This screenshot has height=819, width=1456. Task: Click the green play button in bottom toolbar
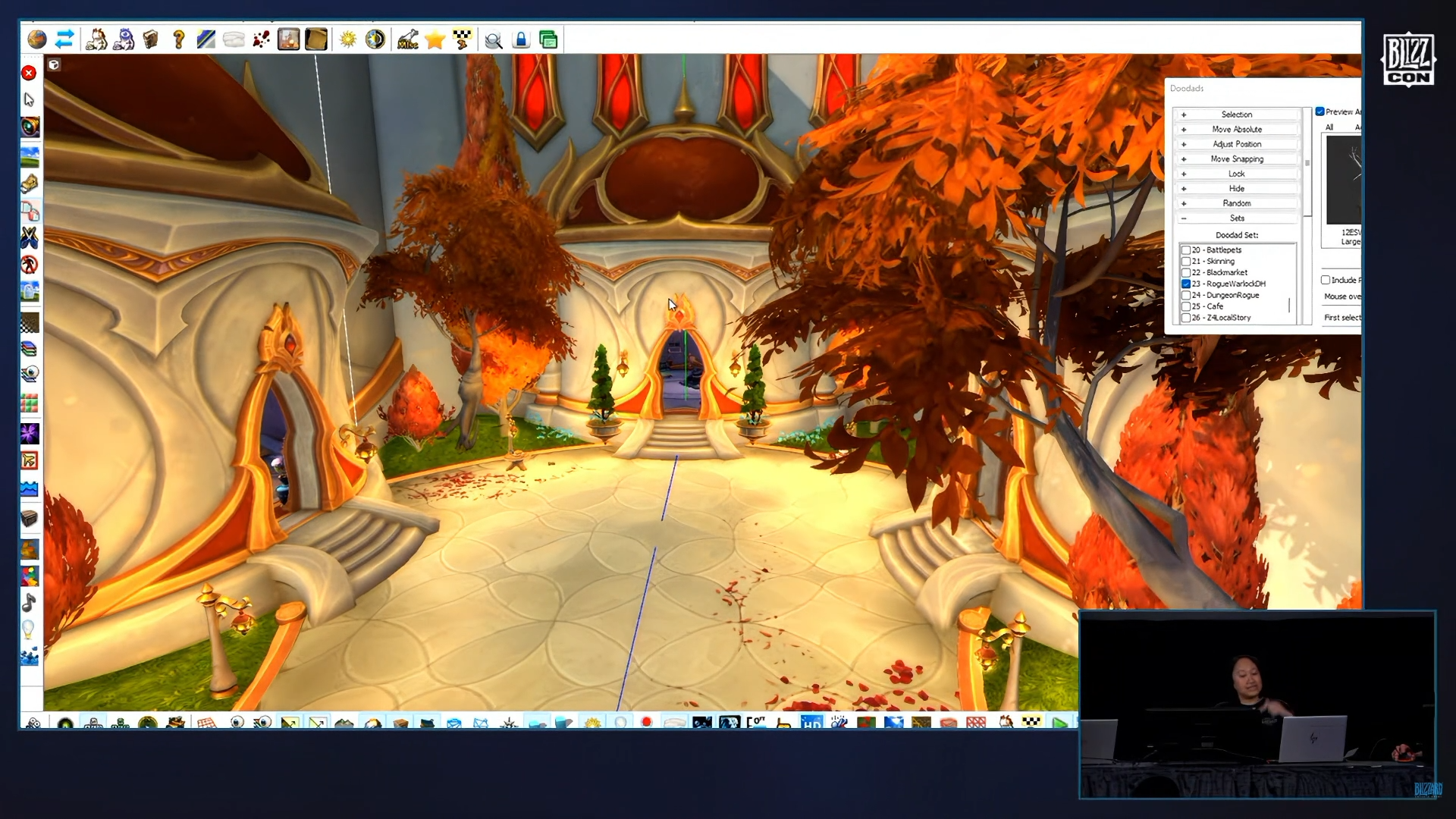tap(1059, 723)
